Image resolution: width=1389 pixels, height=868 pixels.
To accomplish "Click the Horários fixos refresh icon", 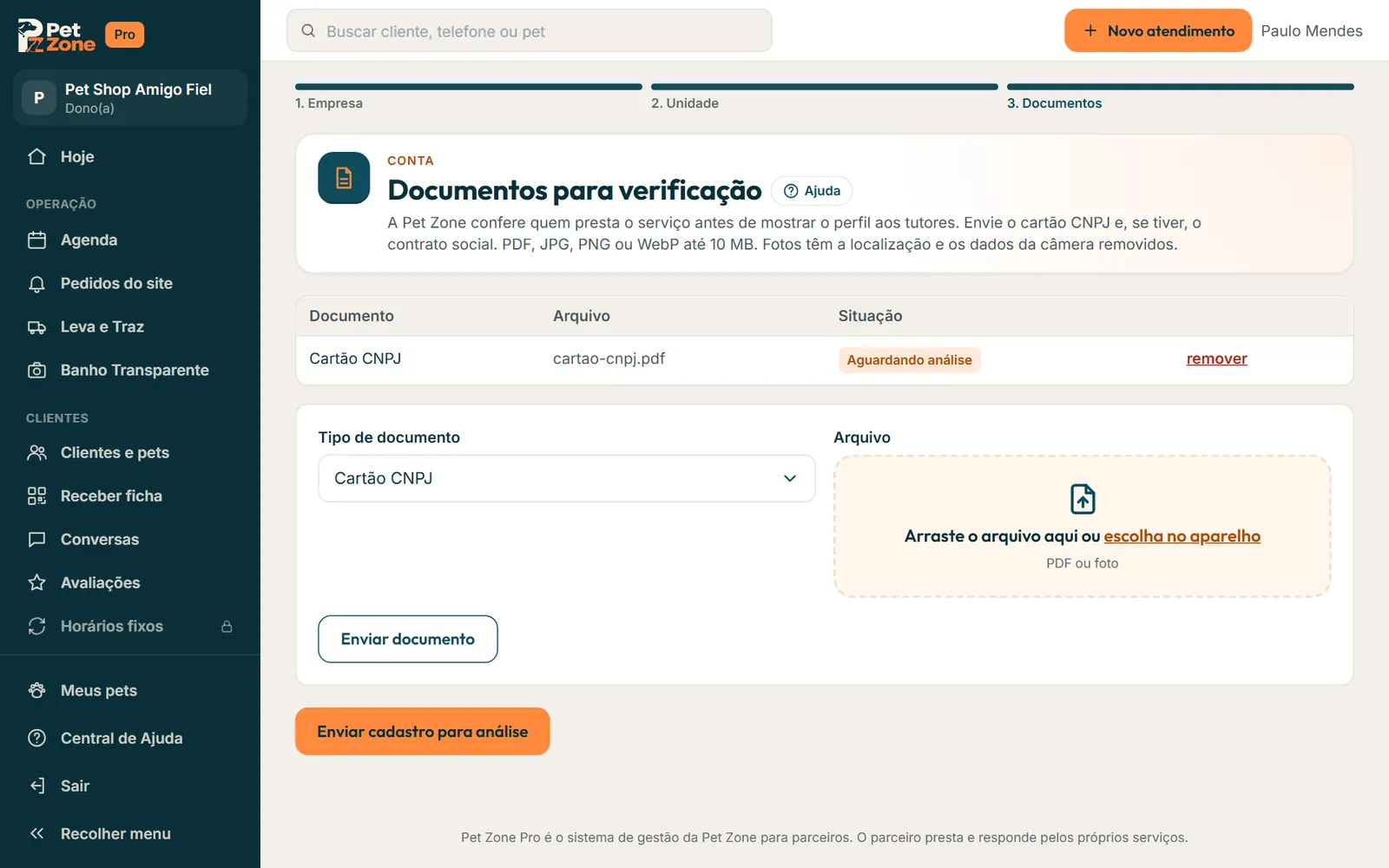I will tap(36, 626).
